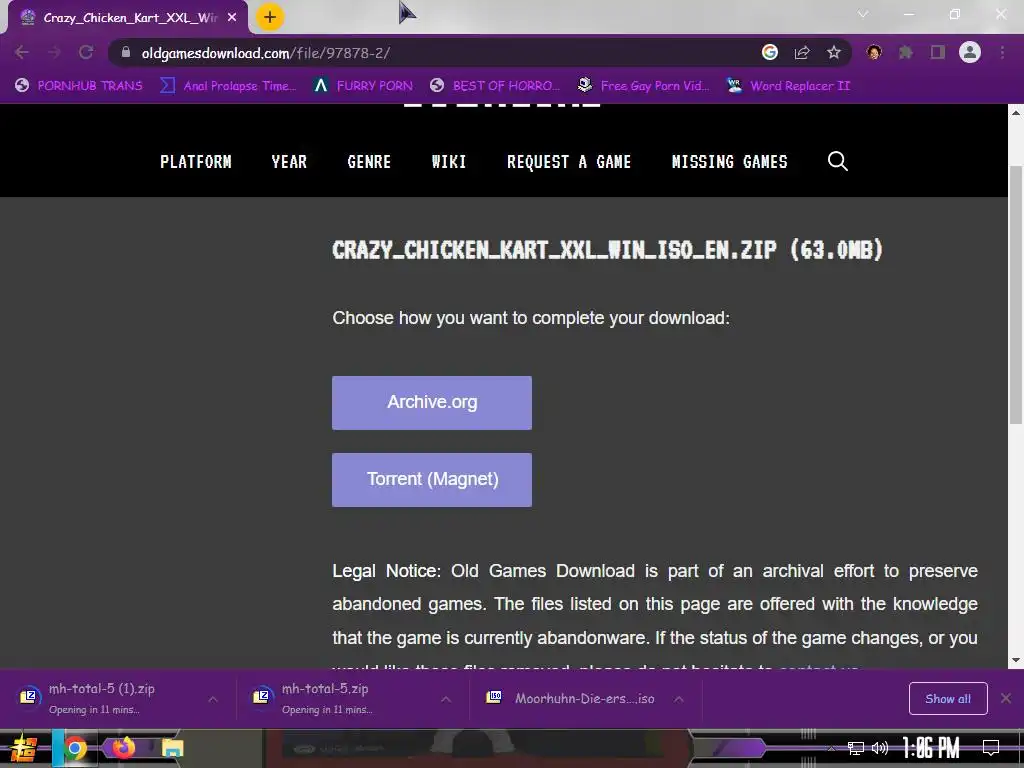Open File Explorer from taskbar
Screen dimensions: 1024x768
click(x=172, y=748)
